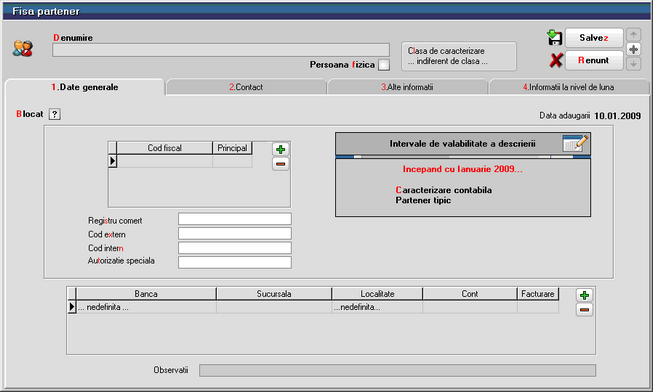Click the empty Cont cell in bank row
653x392 pixels.
470,307
